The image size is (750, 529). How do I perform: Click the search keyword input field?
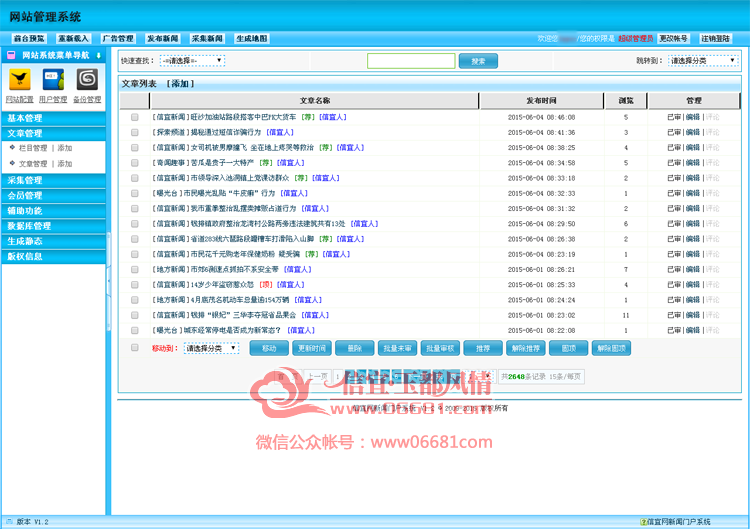411,61
